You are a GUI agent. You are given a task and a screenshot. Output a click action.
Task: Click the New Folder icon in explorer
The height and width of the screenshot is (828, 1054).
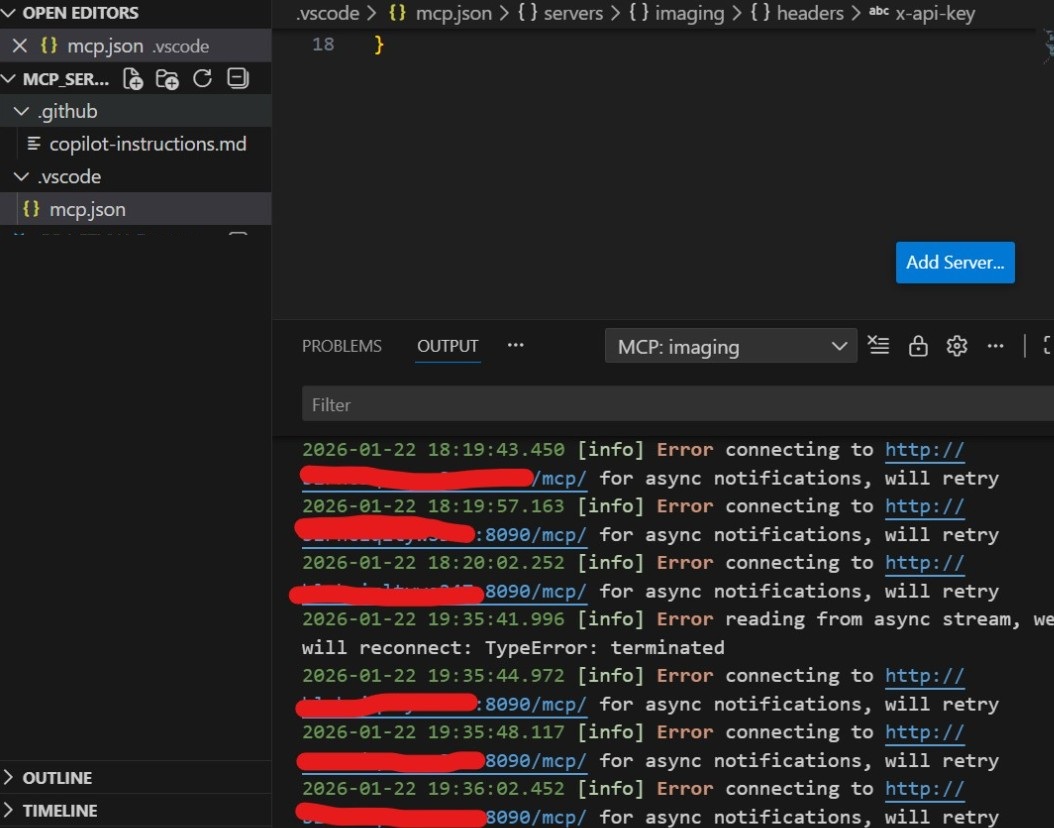tap(167, 79)
